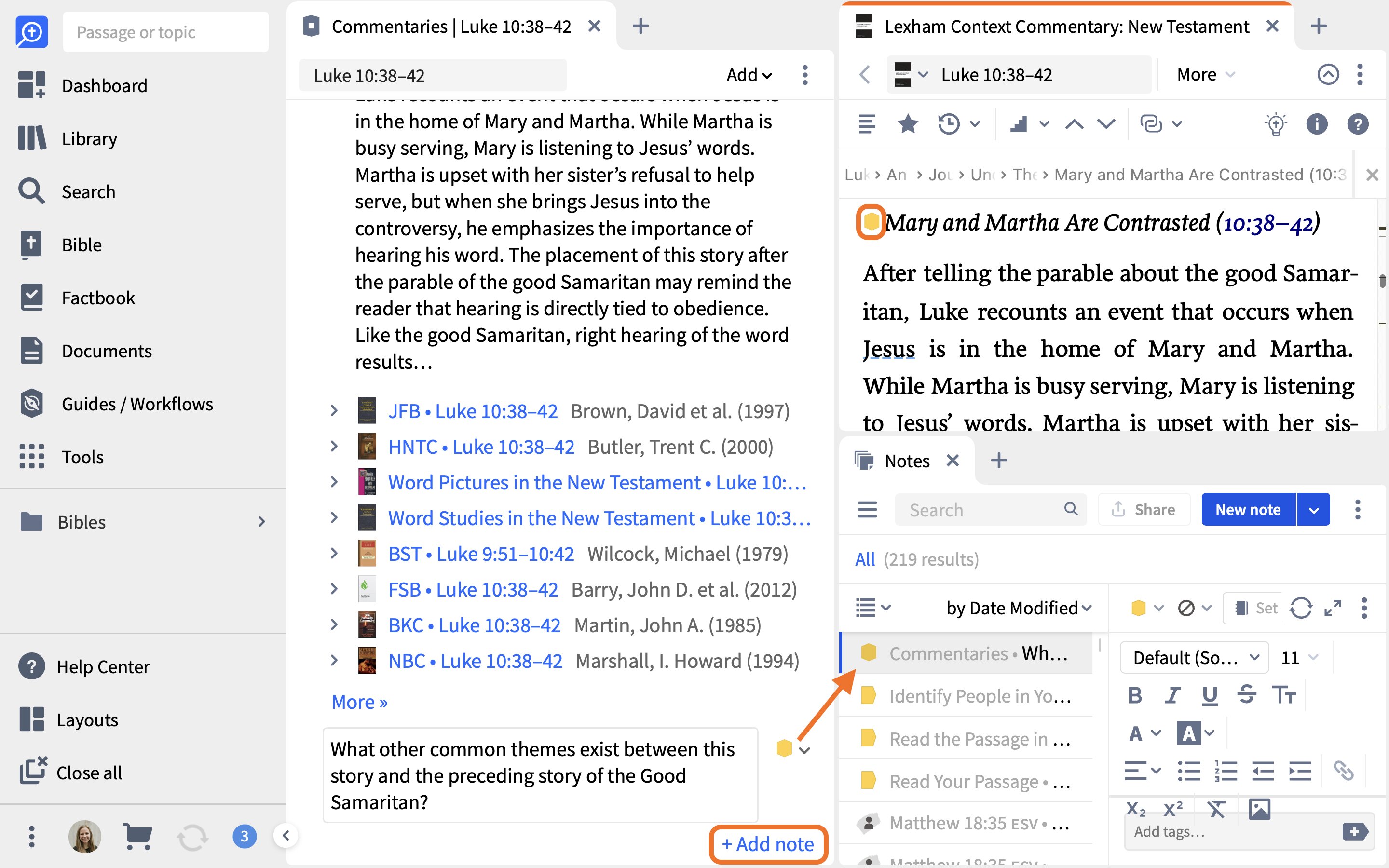Viewport: 1389px width, 868px height.
Task: Open the table of contents icon in Lexham panel
Action: [867, 123]
